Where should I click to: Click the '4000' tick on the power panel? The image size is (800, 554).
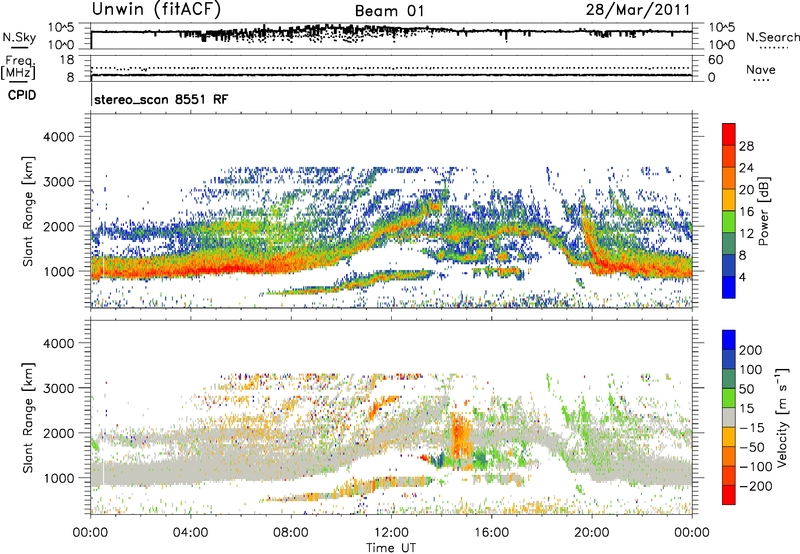(58, 137)
